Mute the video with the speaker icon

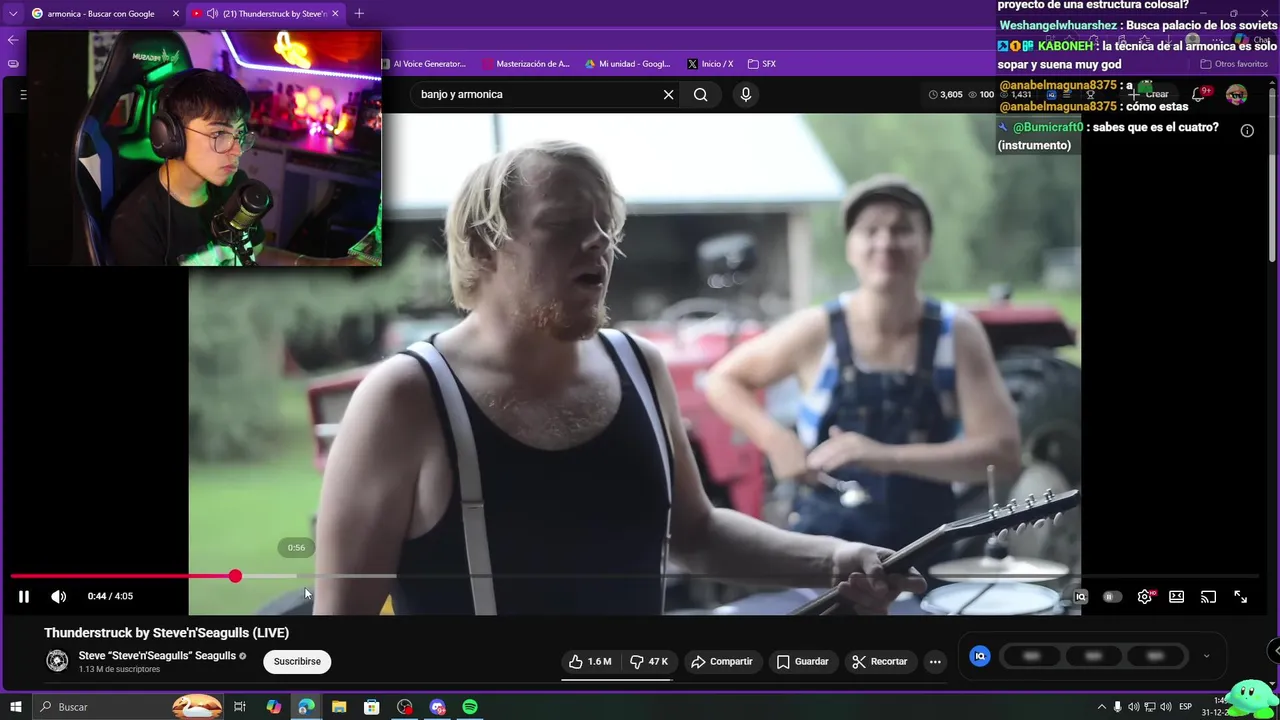coord(59,597)
